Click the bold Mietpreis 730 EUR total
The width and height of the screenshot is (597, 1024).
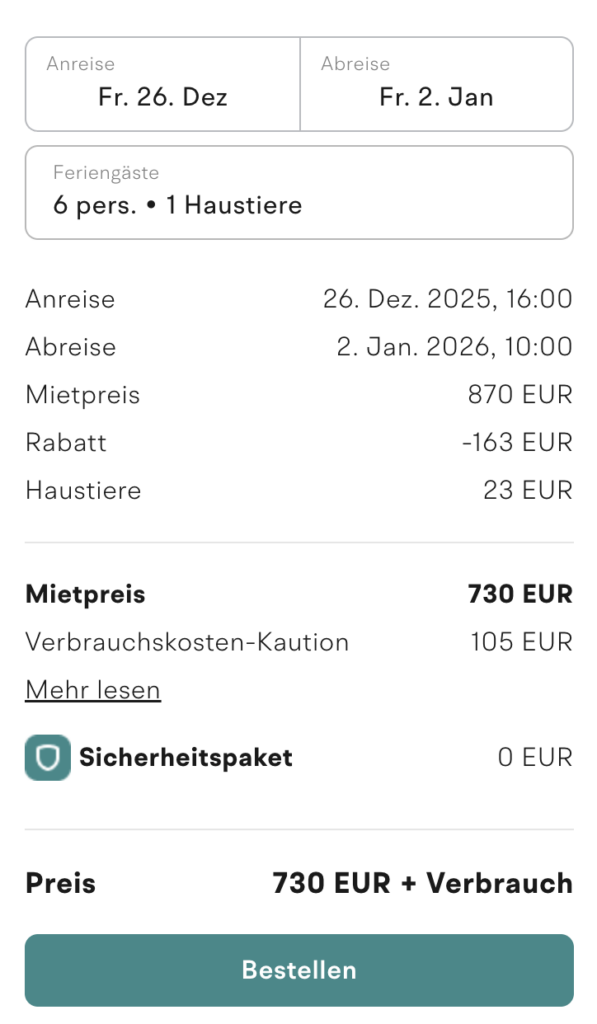click(300, 593)
